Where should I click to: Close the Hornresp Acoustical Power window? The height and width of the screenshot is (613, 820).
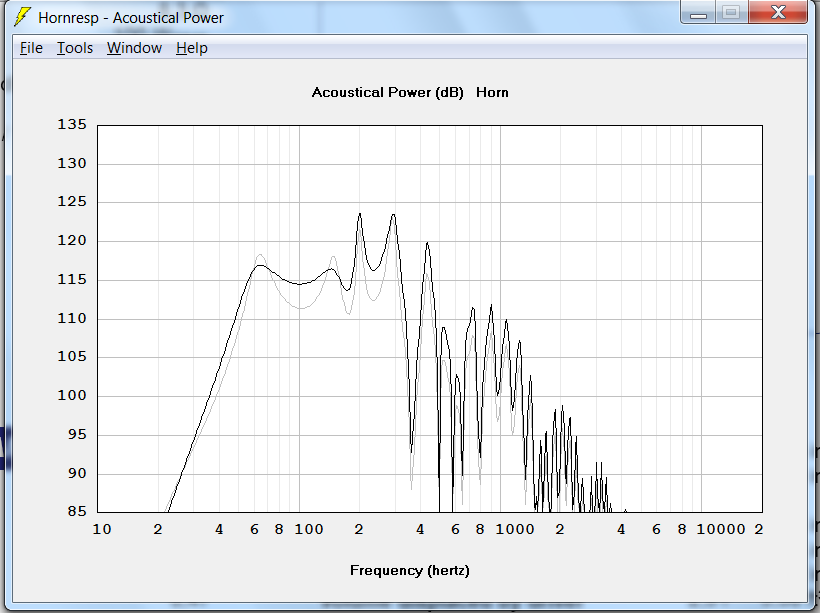778,13
